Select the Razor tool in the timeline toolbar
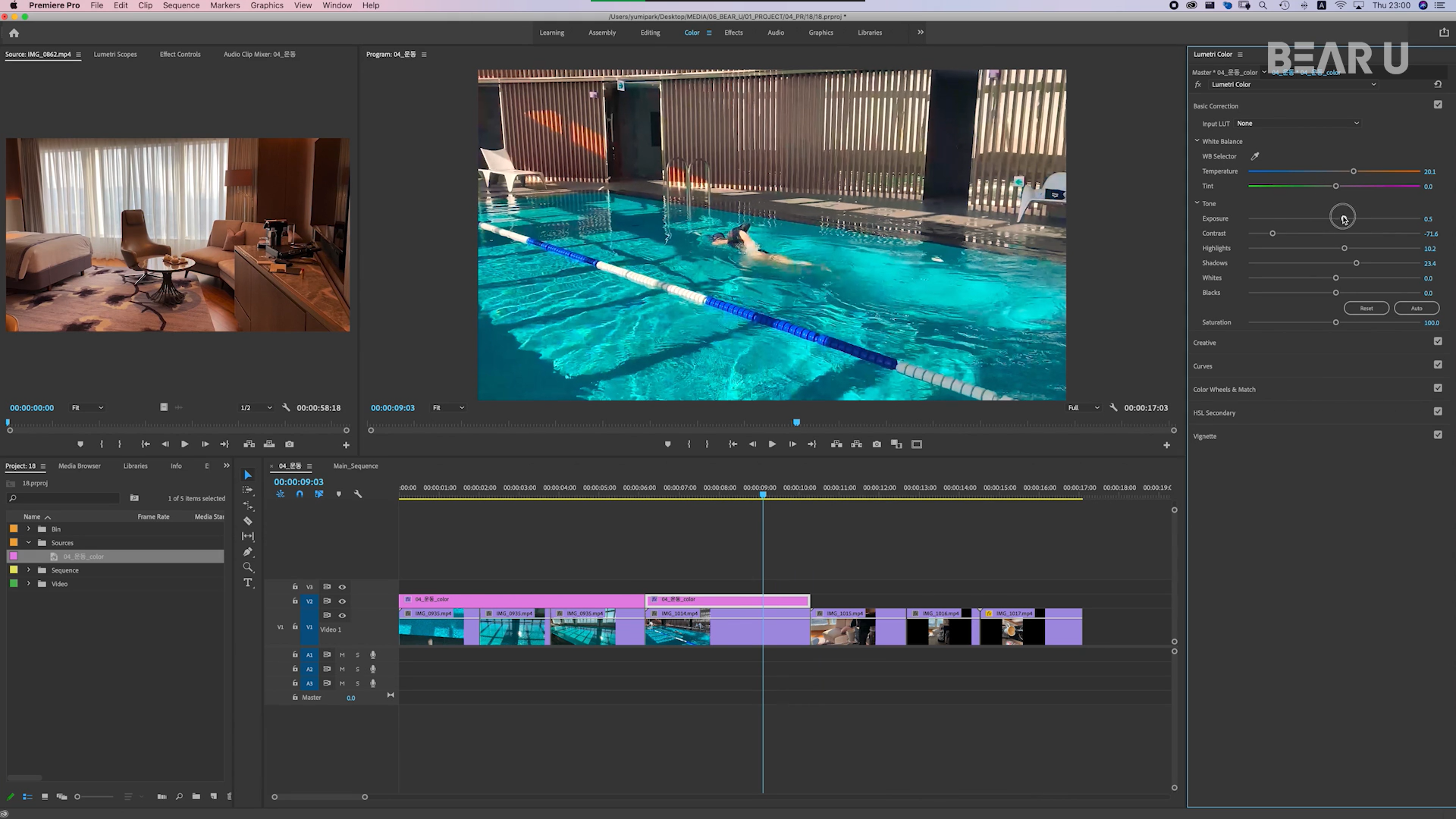The image size is (1456, 819). point(248,521)
